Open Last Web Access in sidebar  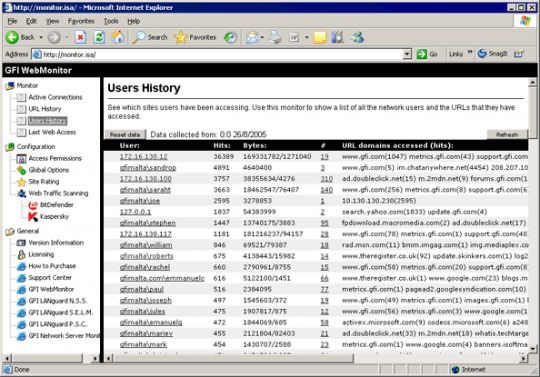[x=52, y=132]
